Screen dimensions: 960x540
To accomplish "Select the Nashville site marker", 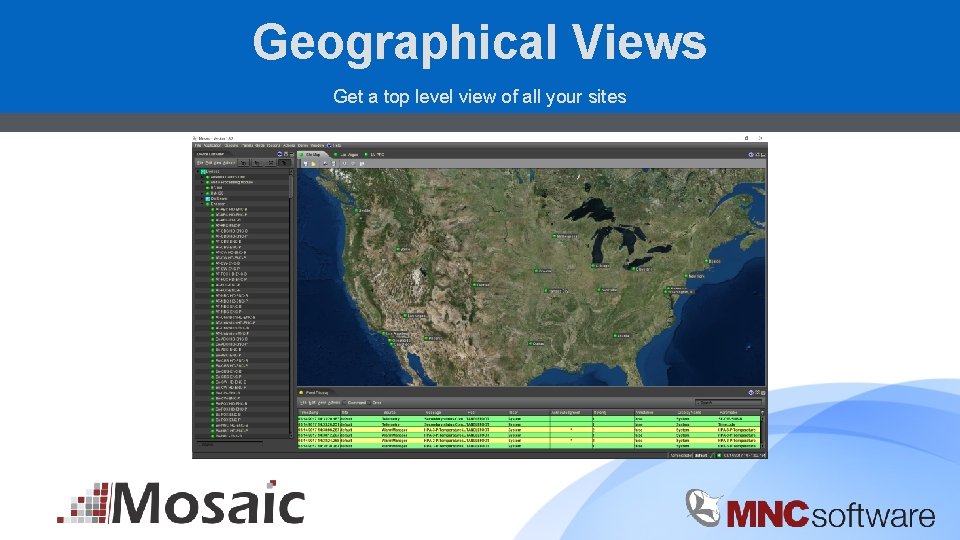I will click(x=599, y=290).
